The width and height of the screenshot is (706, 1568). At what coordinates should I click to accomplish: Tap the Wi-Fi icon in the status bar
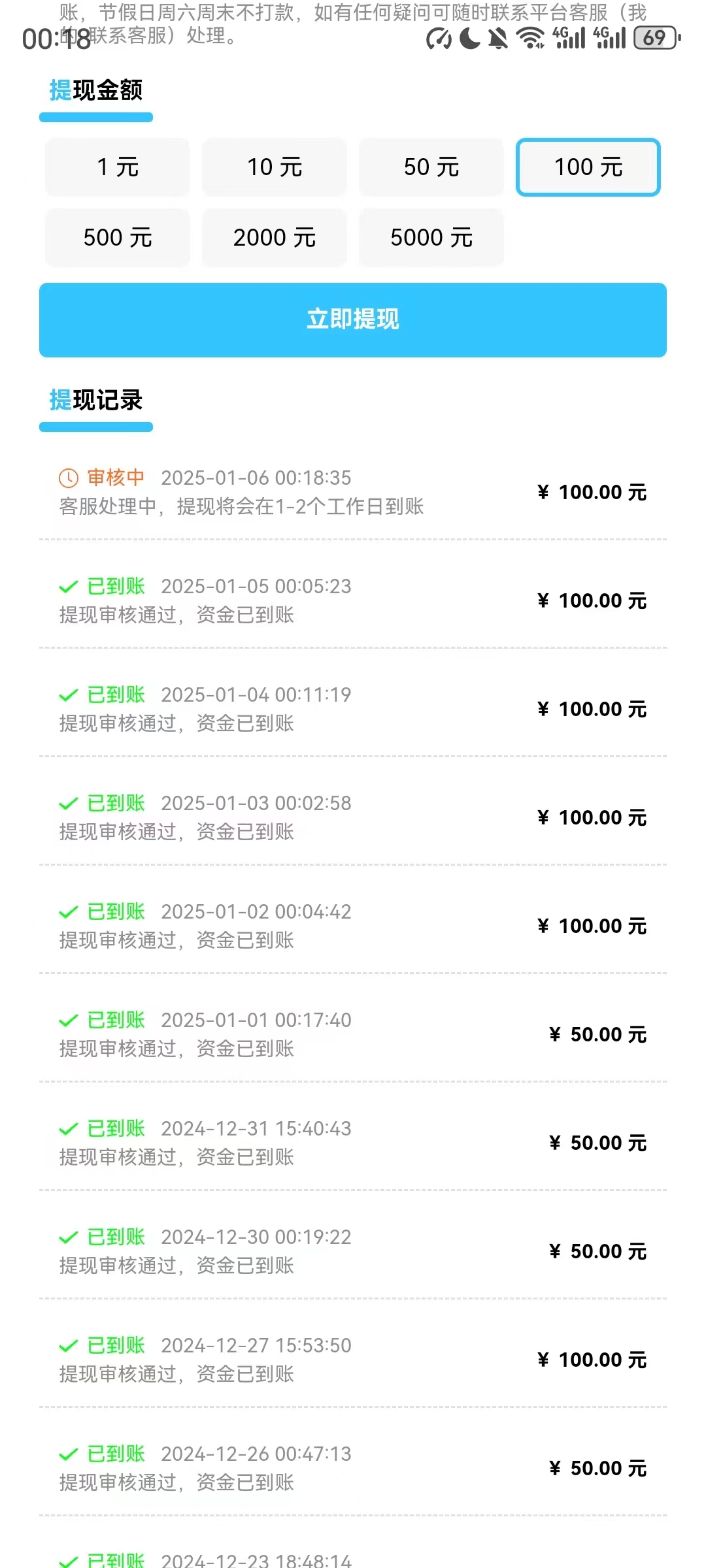tap(530, 38)
